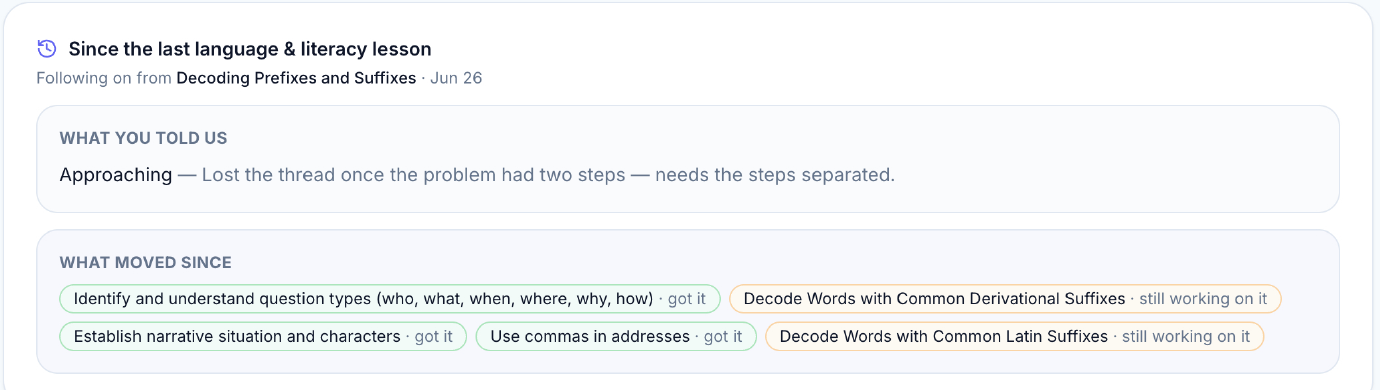Select the 'Decode Words with Common Latin Suffixes' chip

coord(1014,337)
